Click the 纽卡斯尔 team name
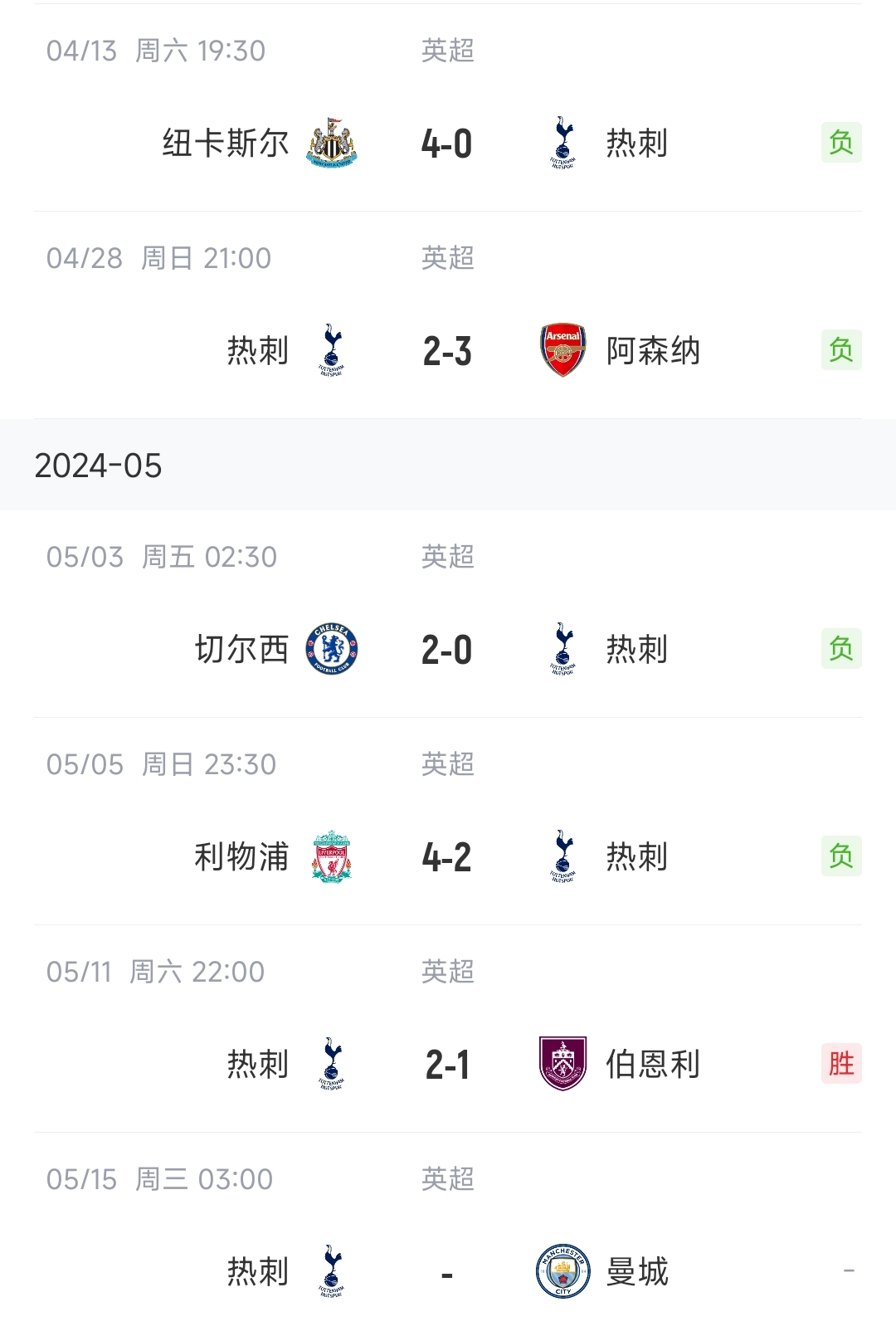Viewport: 896px width, 1336px height. coord(226,143)
